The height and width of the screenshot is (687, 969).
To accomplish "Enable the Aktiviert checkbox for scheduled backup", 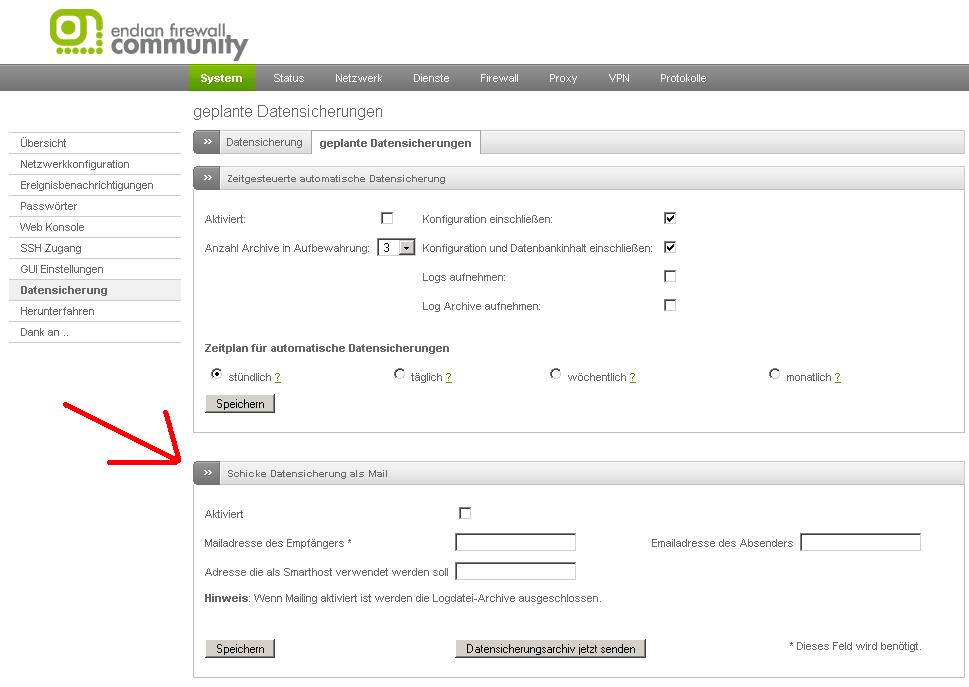I will (387, 218).
